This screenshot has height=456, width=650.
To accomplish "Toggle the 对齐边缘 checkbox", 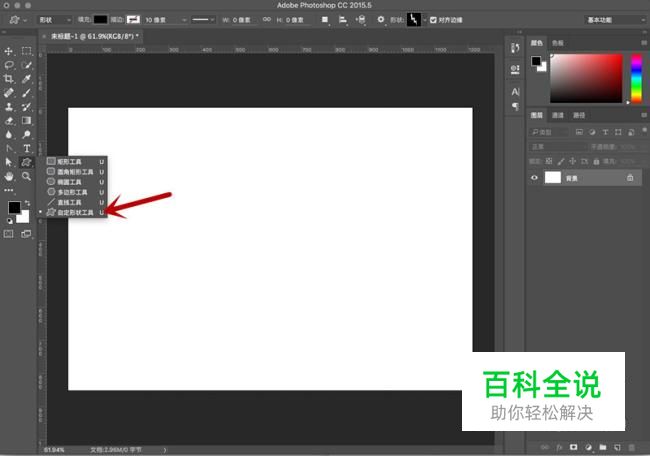I will [431, 19].
